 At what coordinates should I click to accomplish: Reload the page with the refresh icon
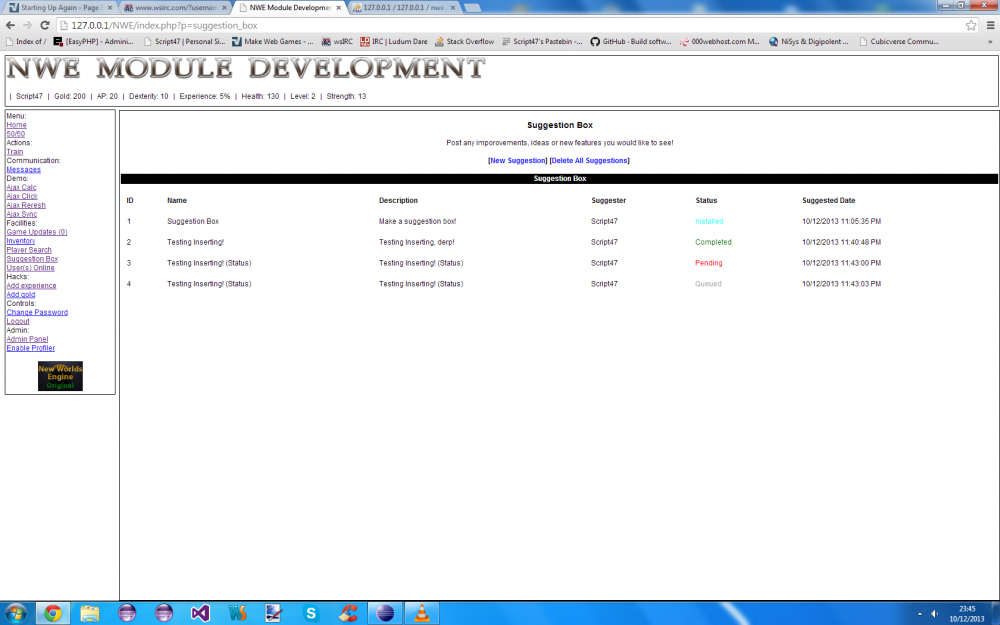pos(44,25)
